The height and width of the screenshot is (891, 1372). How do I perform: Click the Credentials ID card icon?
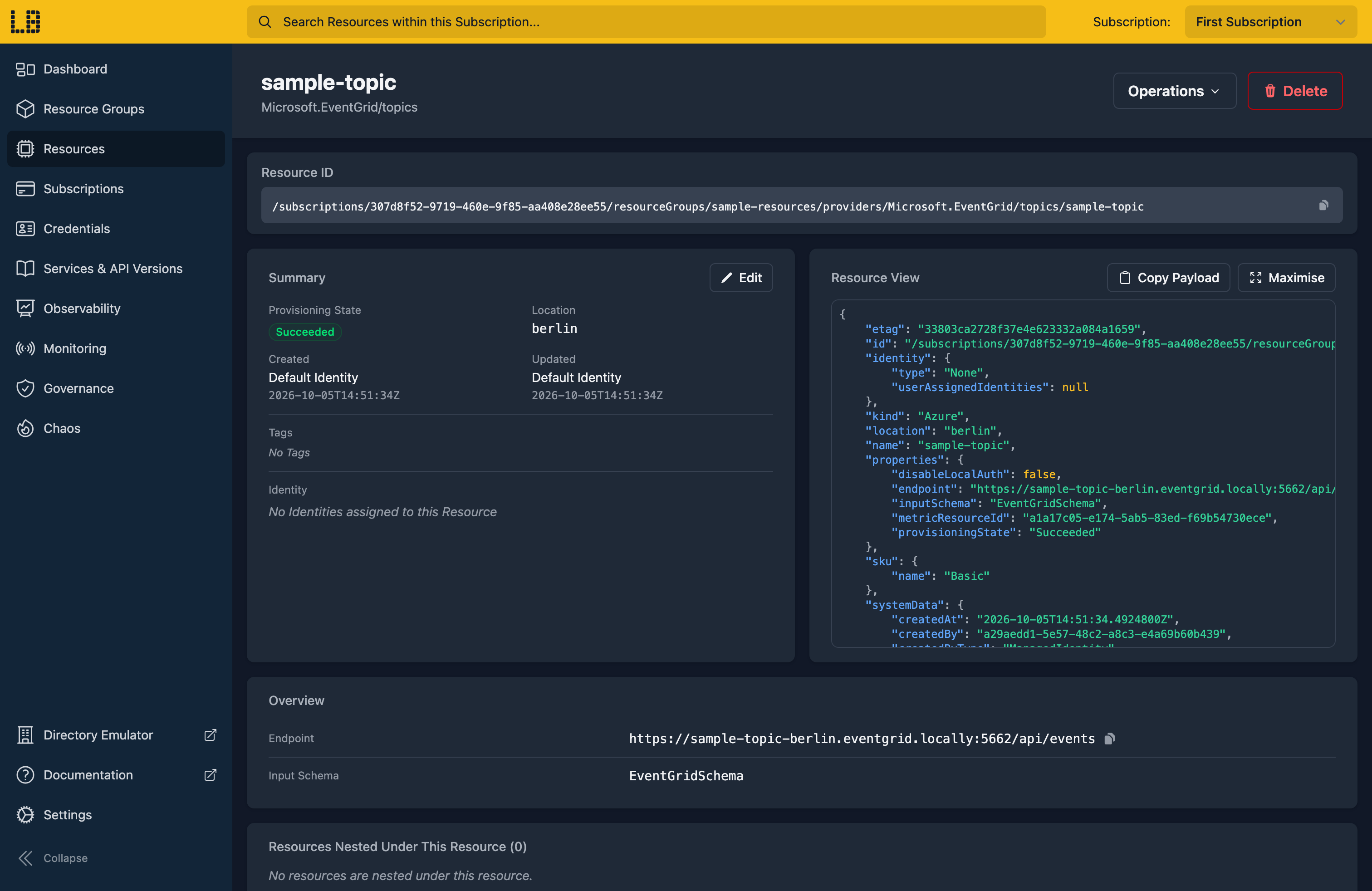pyautogui.click(x=25, y=229)
